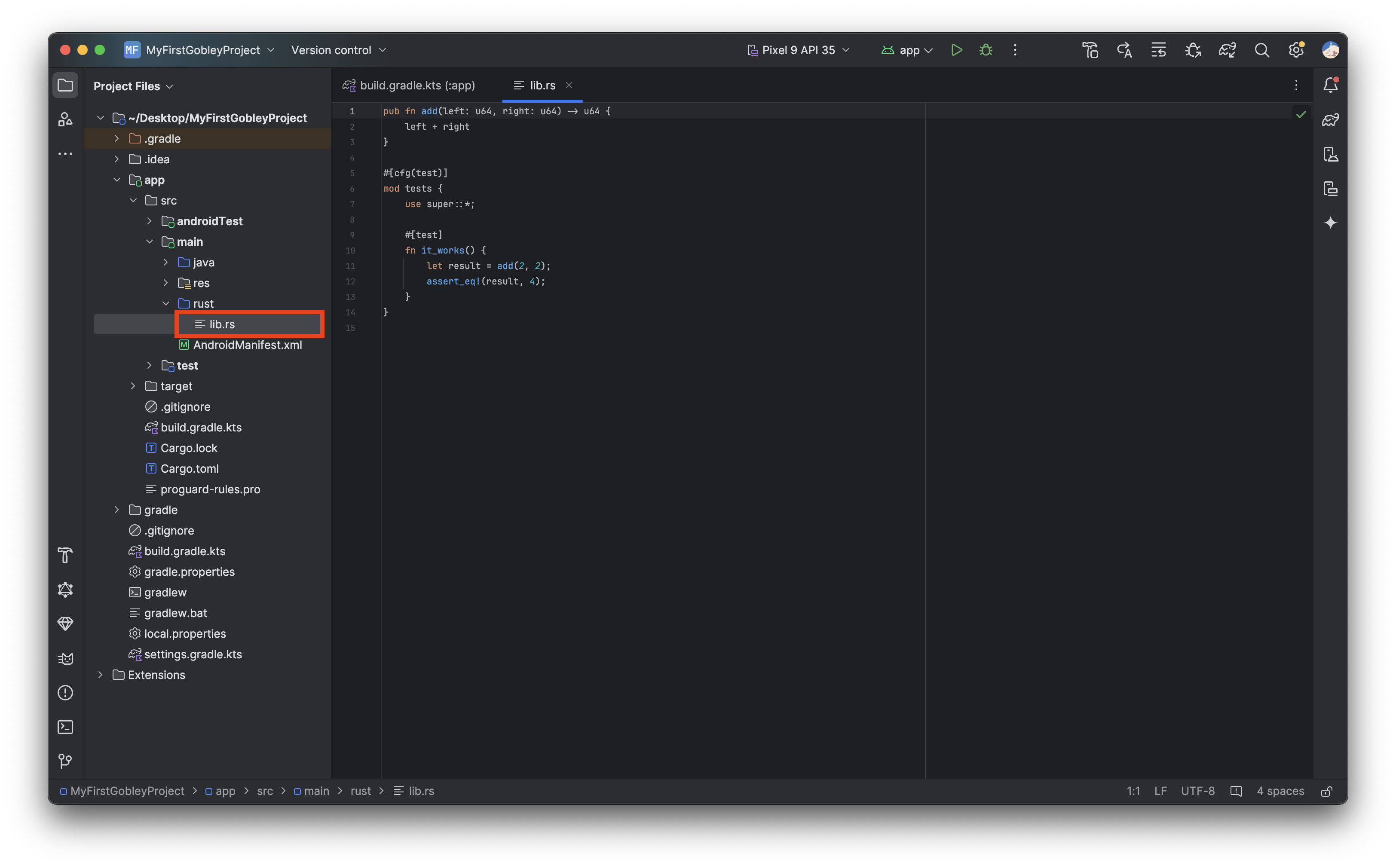Open the Problems exclamation icon

coord(65,693)
